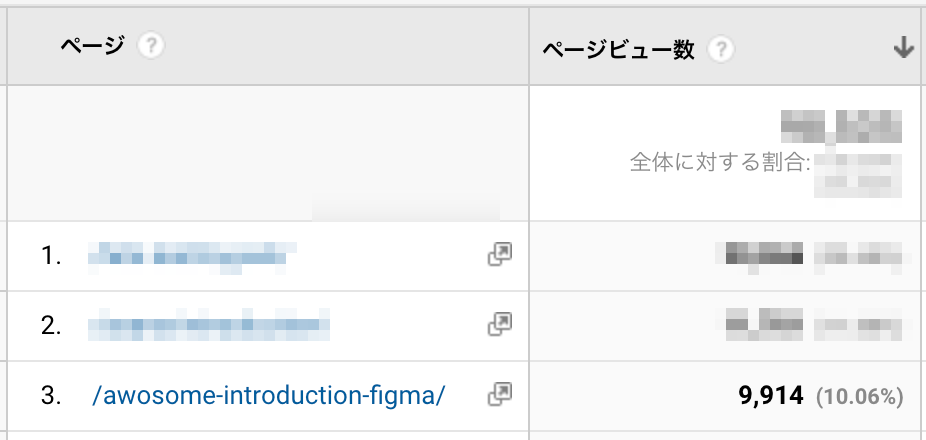Click the blurred pageview value in row 1
Image resolution: width=926 pixels, height=440 pixels.
coord(765,255)
